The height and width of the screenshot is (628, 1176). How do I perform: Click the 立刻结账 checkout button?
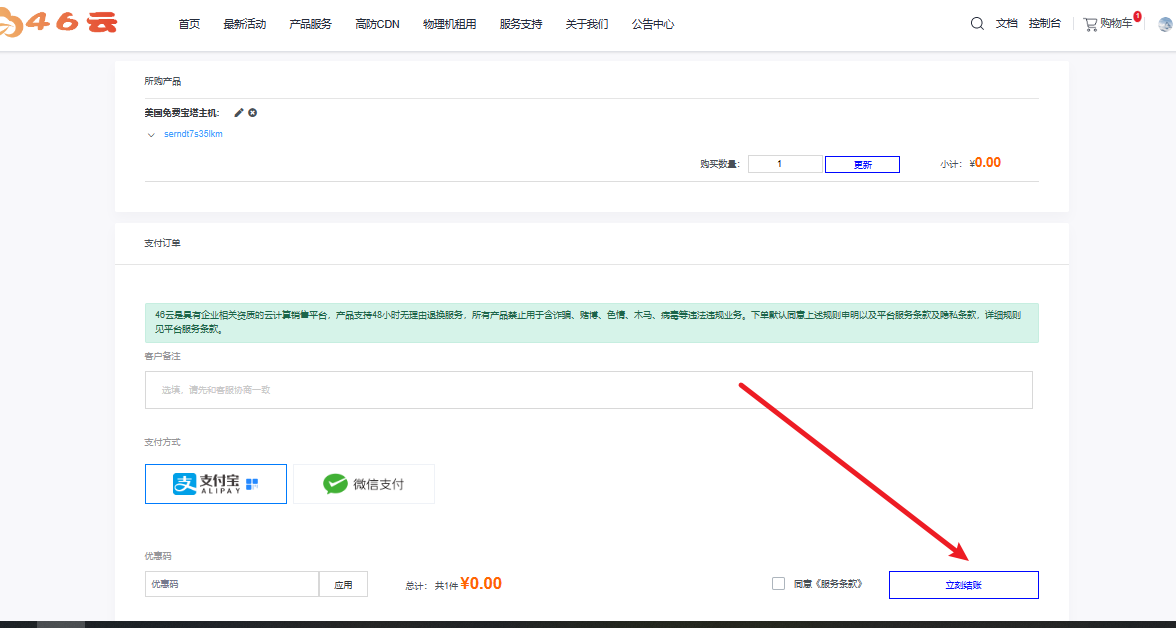pos(963,585)
